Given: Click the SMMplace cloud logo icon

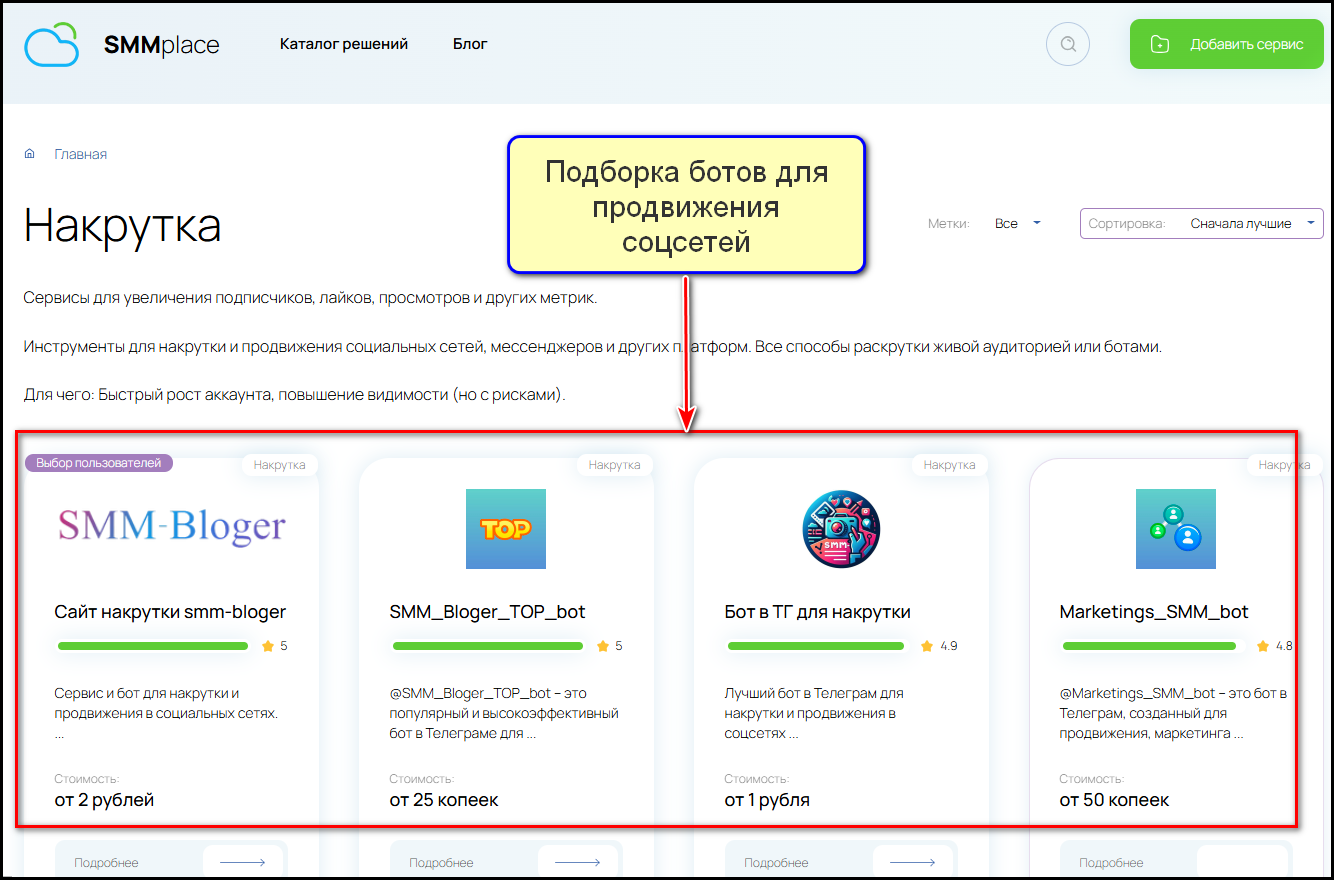Looking at the screenshot, I should coord(52,45).
